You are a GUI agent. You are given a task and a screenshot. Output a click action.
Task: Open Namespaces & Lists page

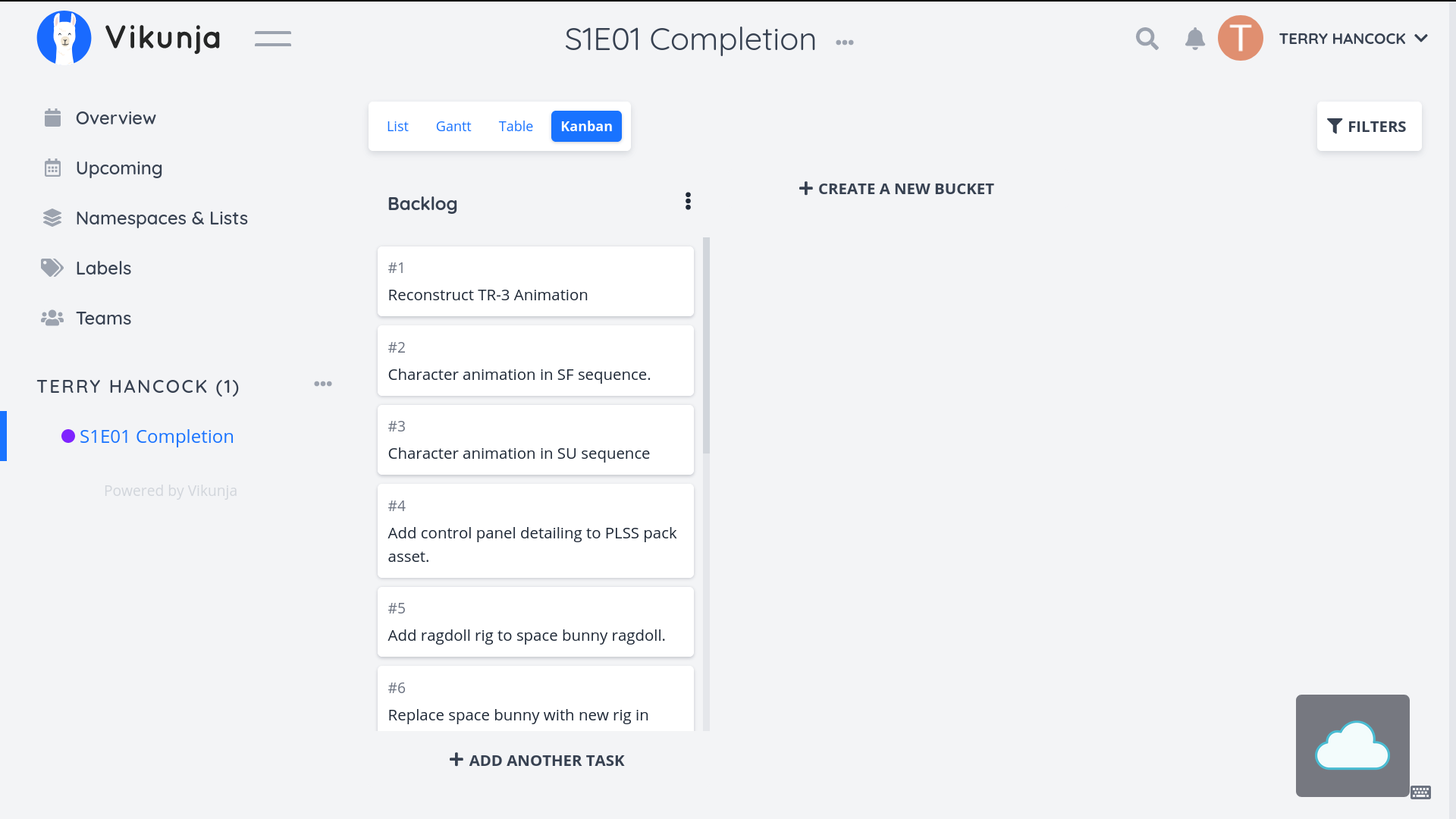click(x=161, y=218)
